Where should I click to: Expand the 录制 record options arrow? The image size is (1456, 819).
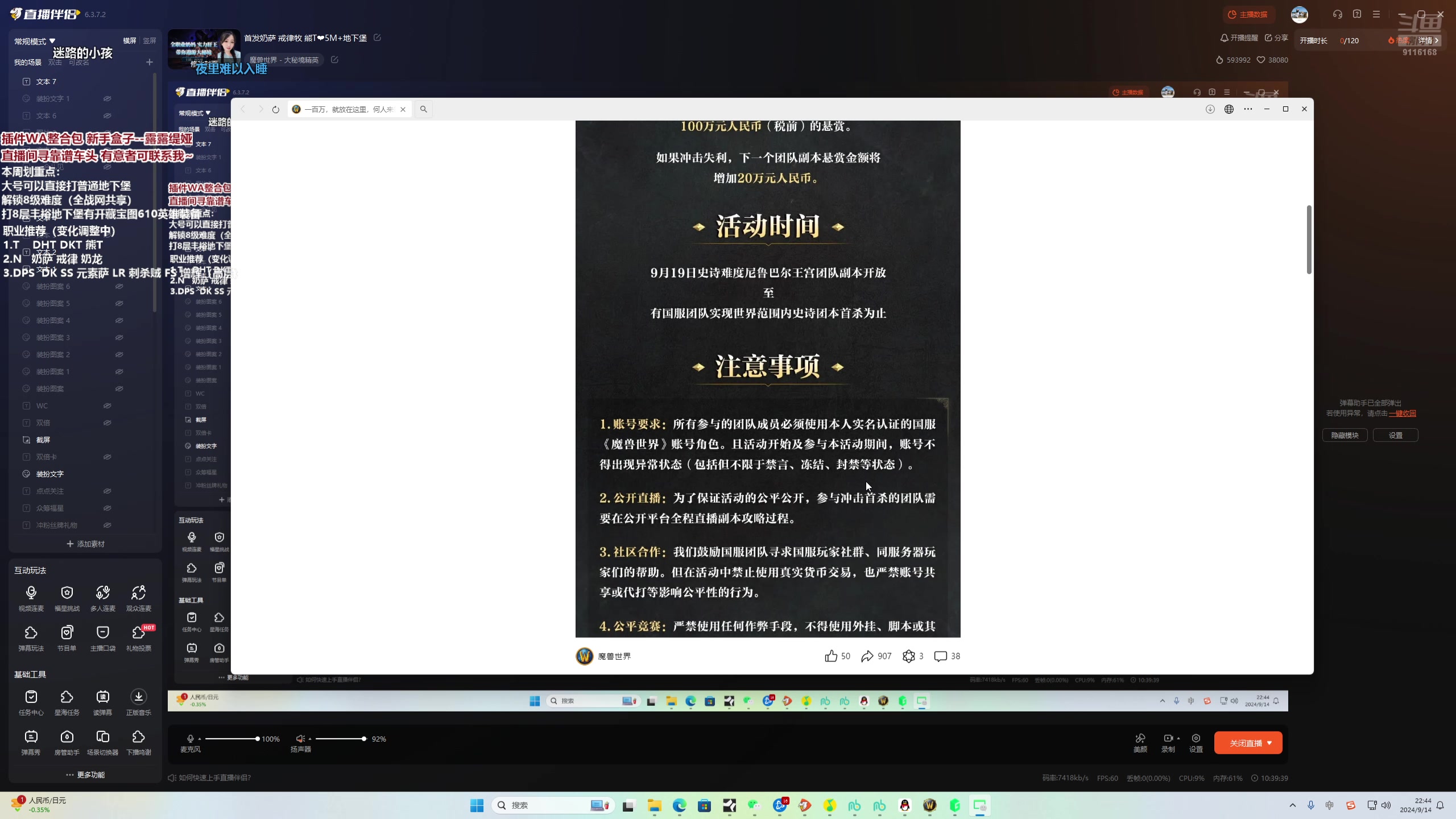[x=1178, y=738]
